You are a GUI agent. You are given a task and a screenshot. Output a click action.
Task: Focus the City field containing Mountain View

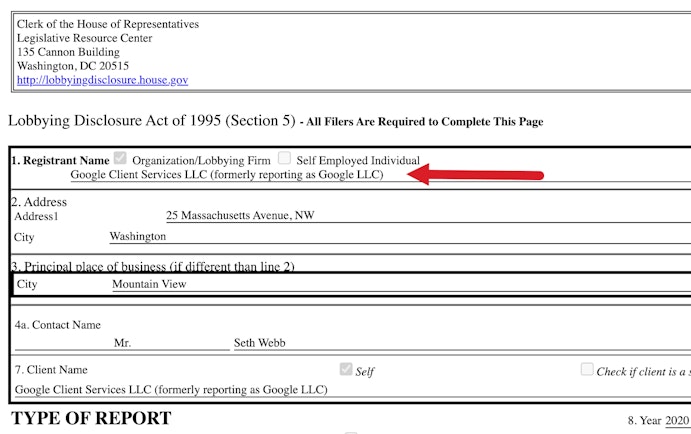(x=401, y=284)
